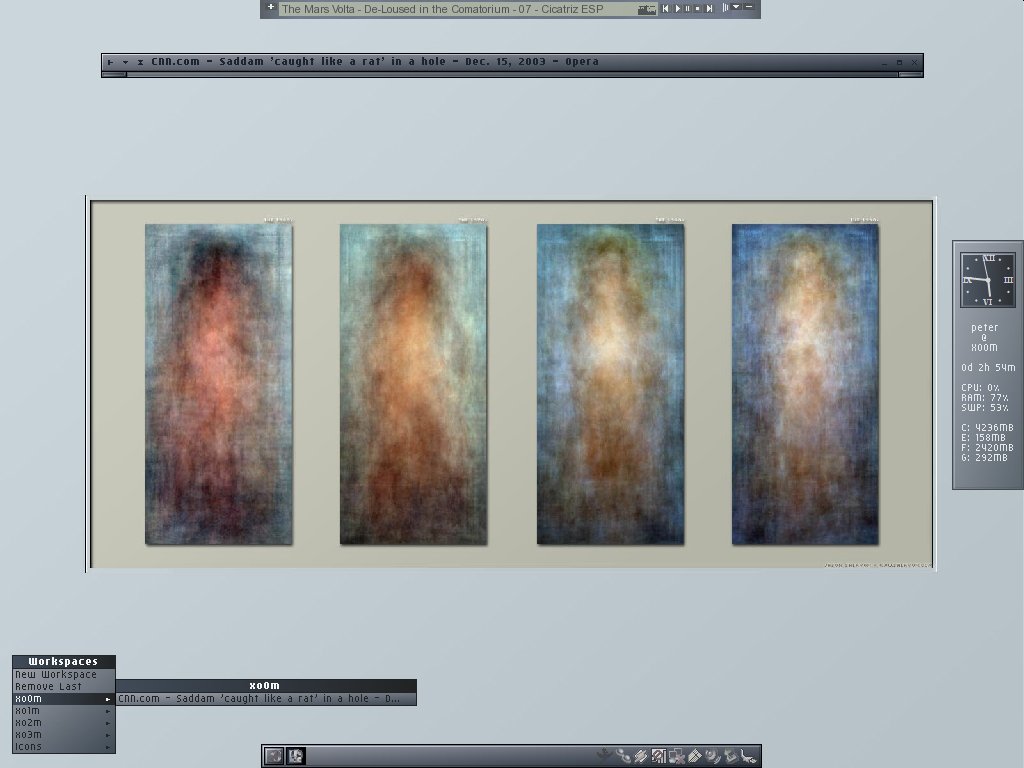The width and height of the screenshot is (1024, 768).
Task: Click the song title display text
Action: coord(442,9)
